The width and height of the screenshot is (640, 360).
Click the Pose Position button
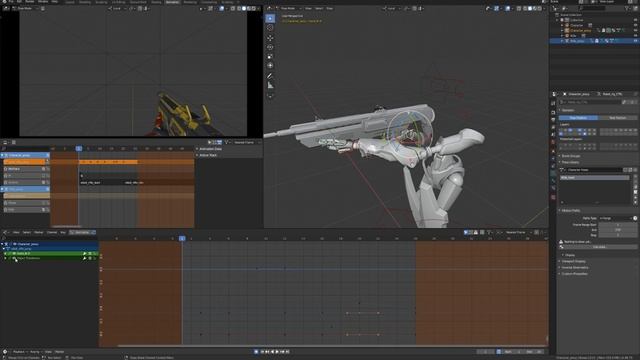[x=578, y=118]
